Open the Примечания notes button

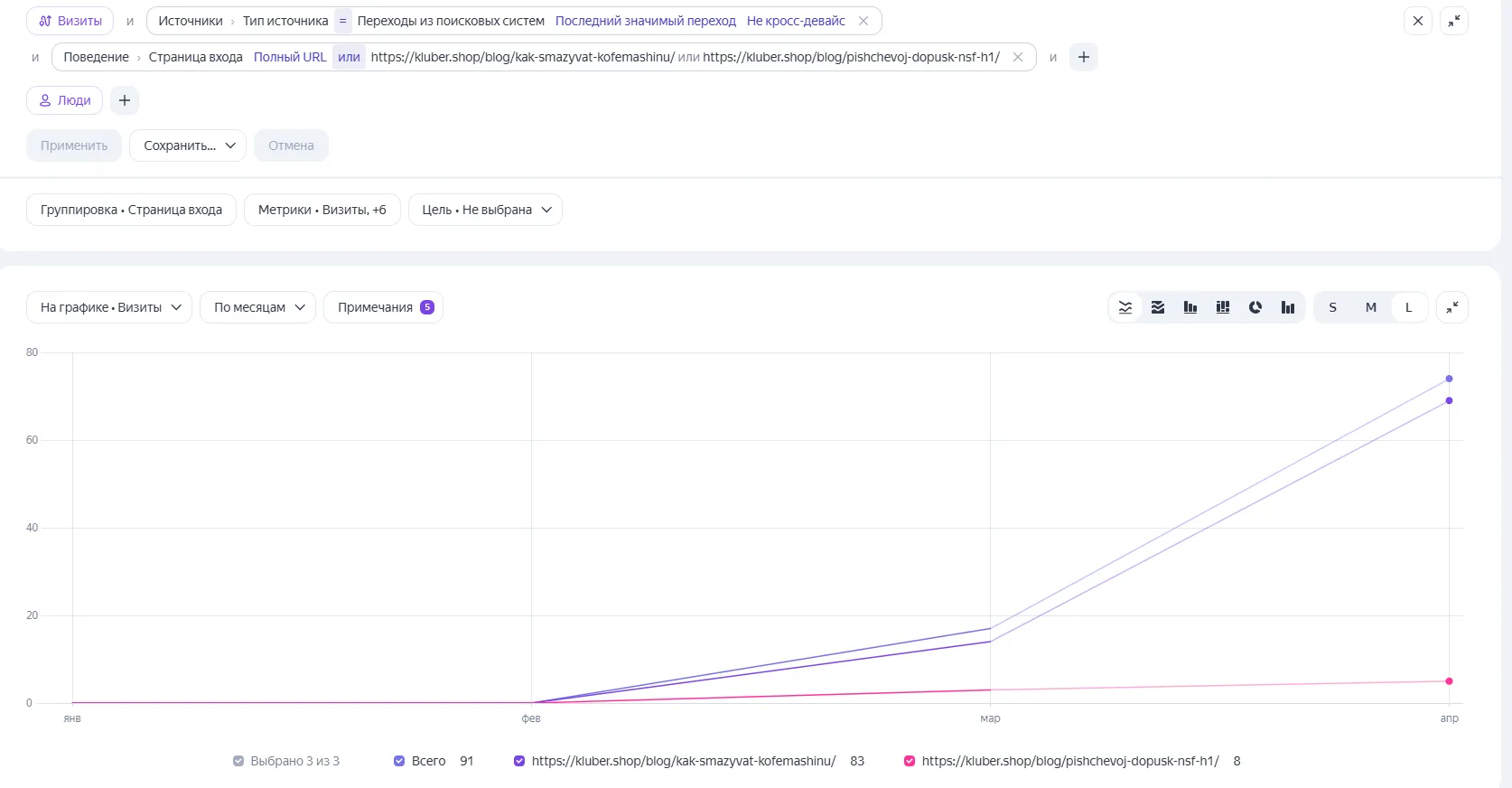point(384,307)
